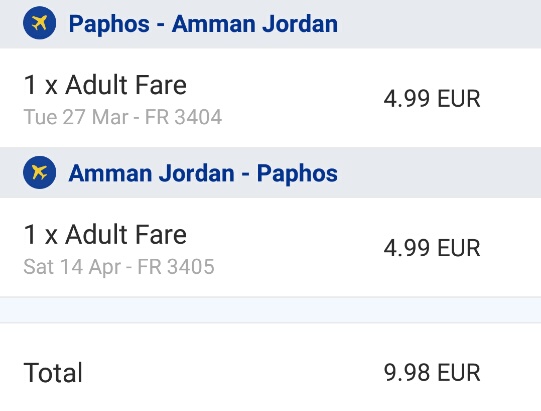Click the outbound flight grey header bar

click(270, 24)
